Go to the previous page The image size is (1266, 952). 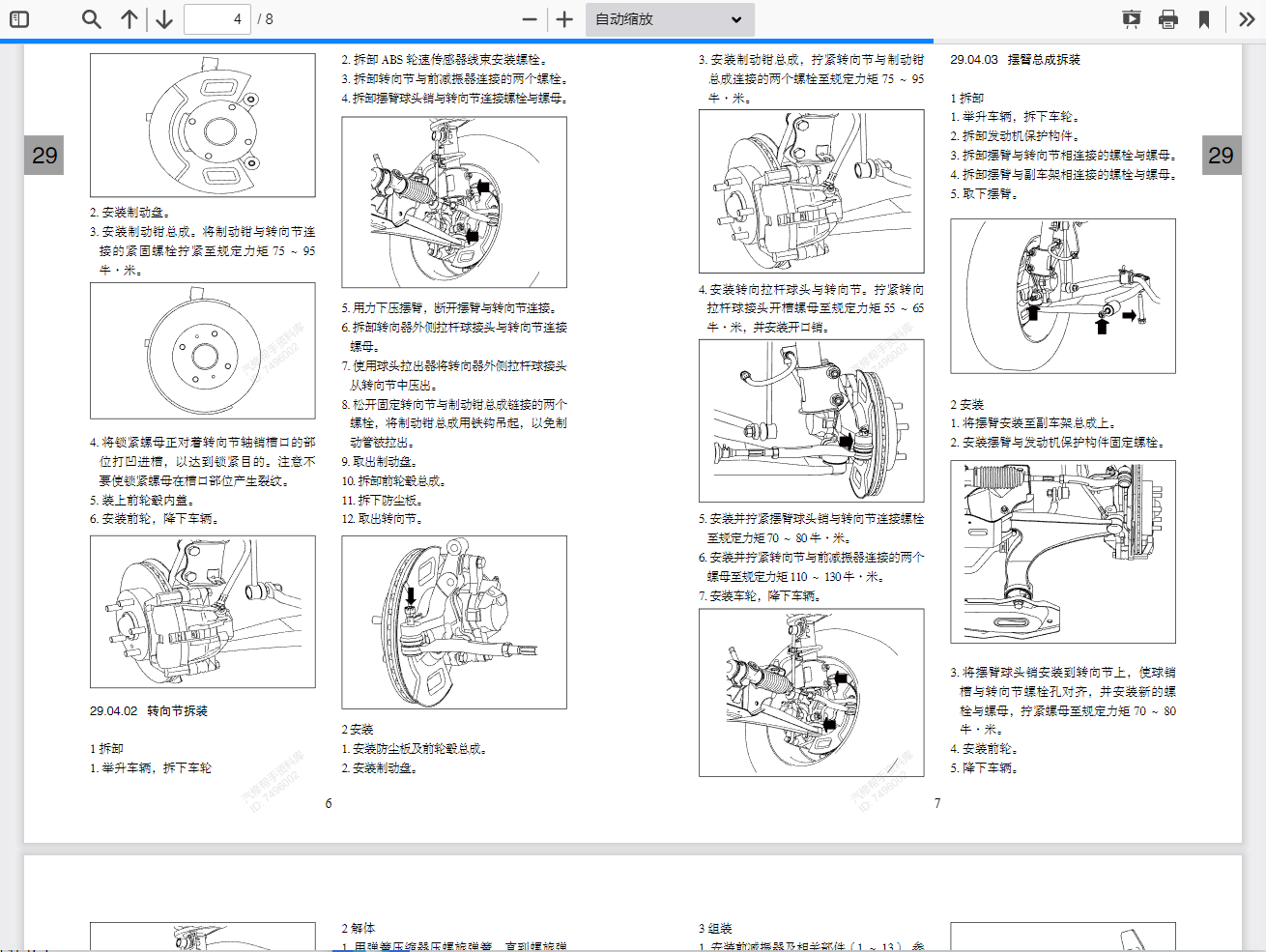point(129,18)
